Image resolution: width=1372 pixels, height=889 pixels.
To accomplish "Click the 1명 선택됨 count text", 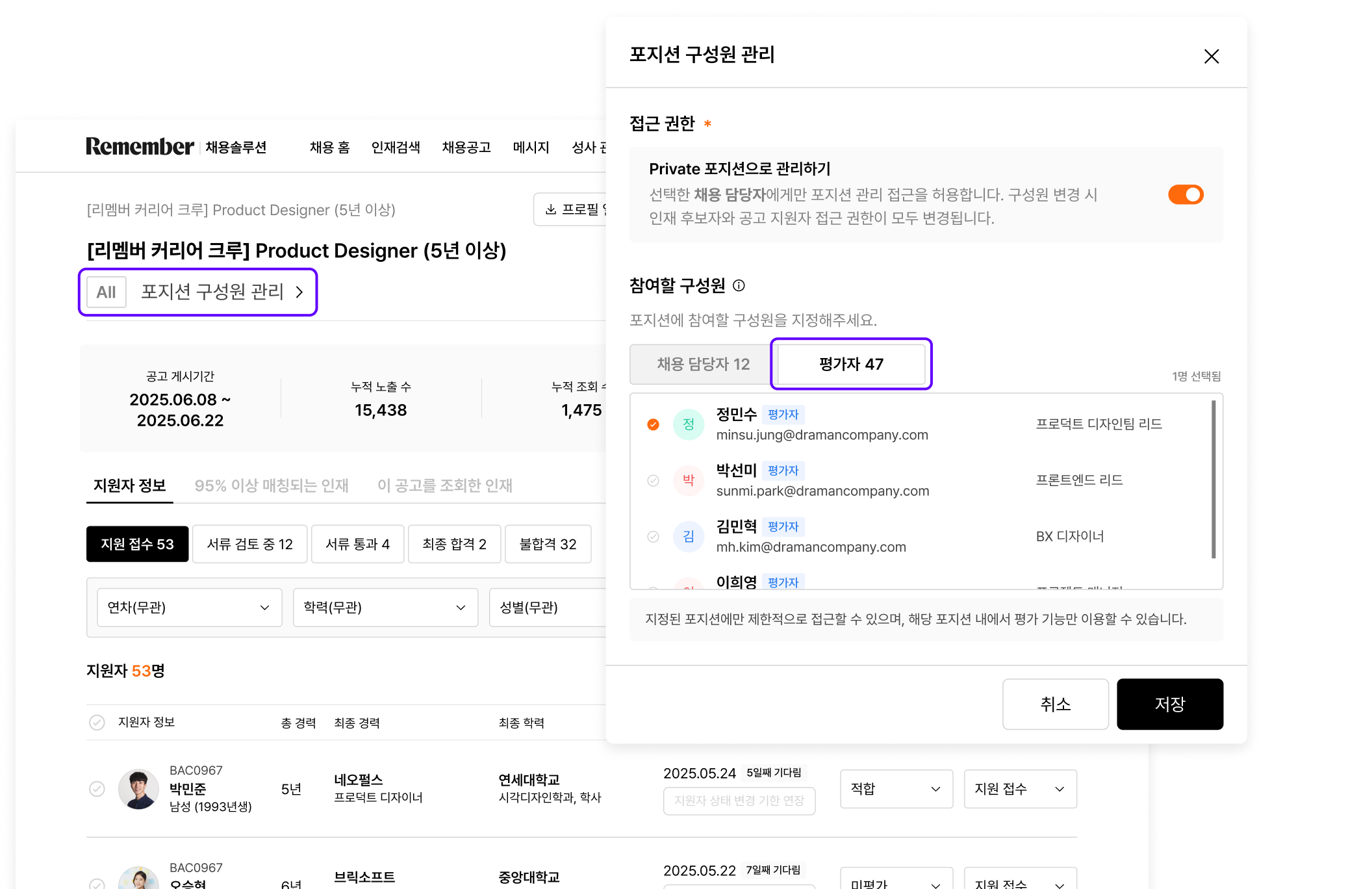I will (x=1196, y=376).
